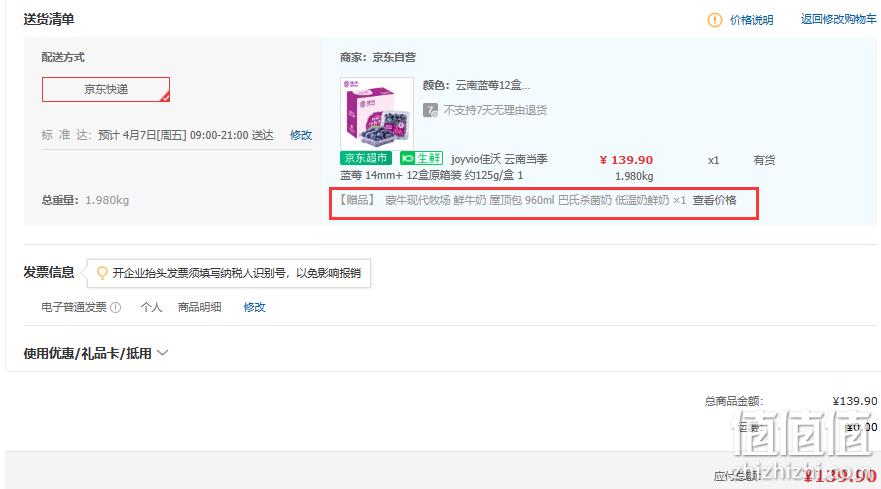Click the 商家:京东自营 merchant label

[x=378, y=57]
